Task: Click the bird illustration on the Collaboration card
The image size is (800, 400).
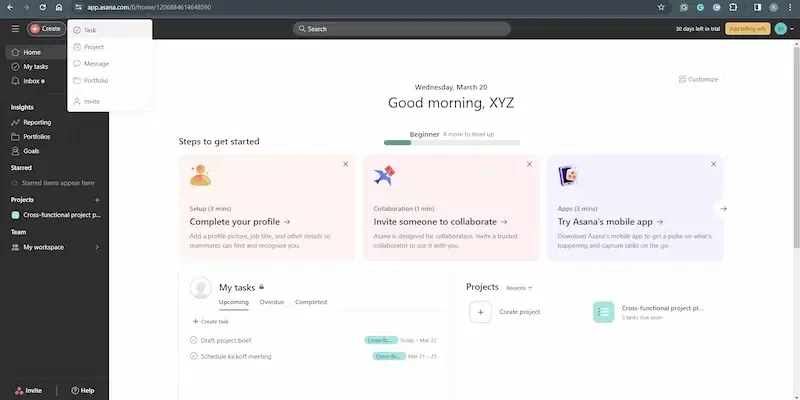Action: [384, 176]
